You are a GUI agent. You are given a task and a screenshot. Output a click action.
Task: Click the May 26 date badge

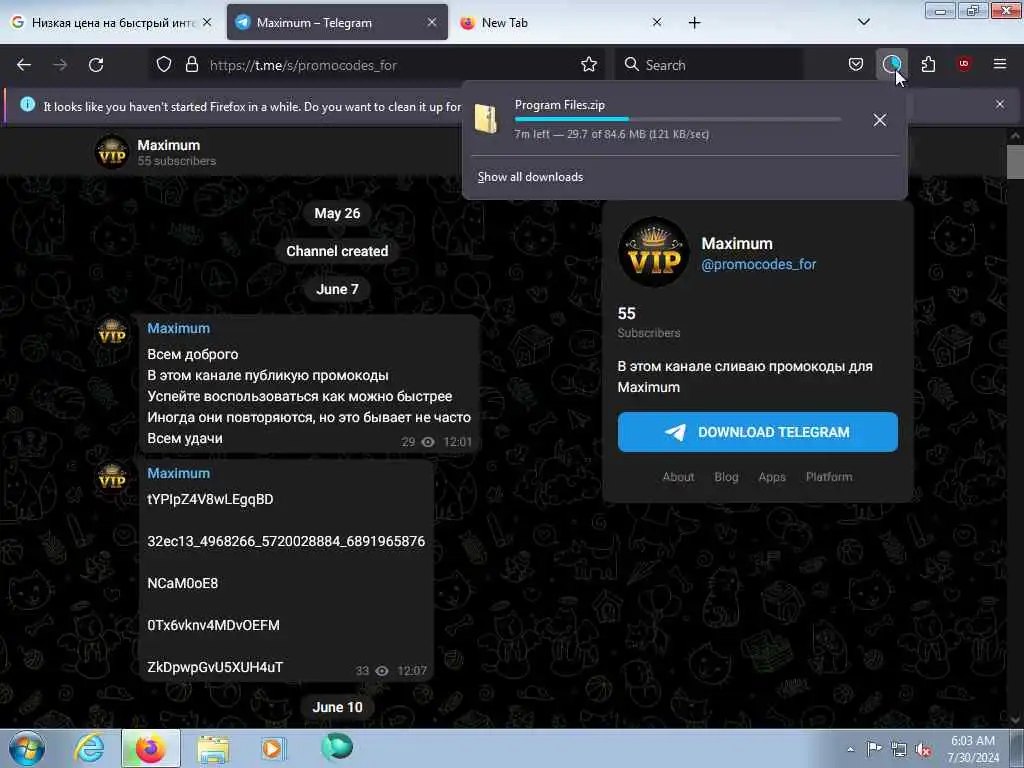coord(337,214)
